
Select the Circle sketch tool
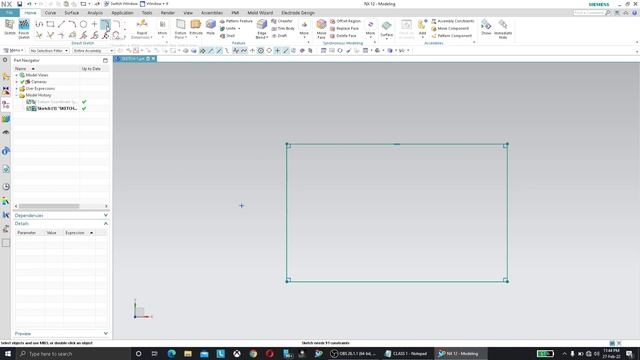[x=83, y=24]
